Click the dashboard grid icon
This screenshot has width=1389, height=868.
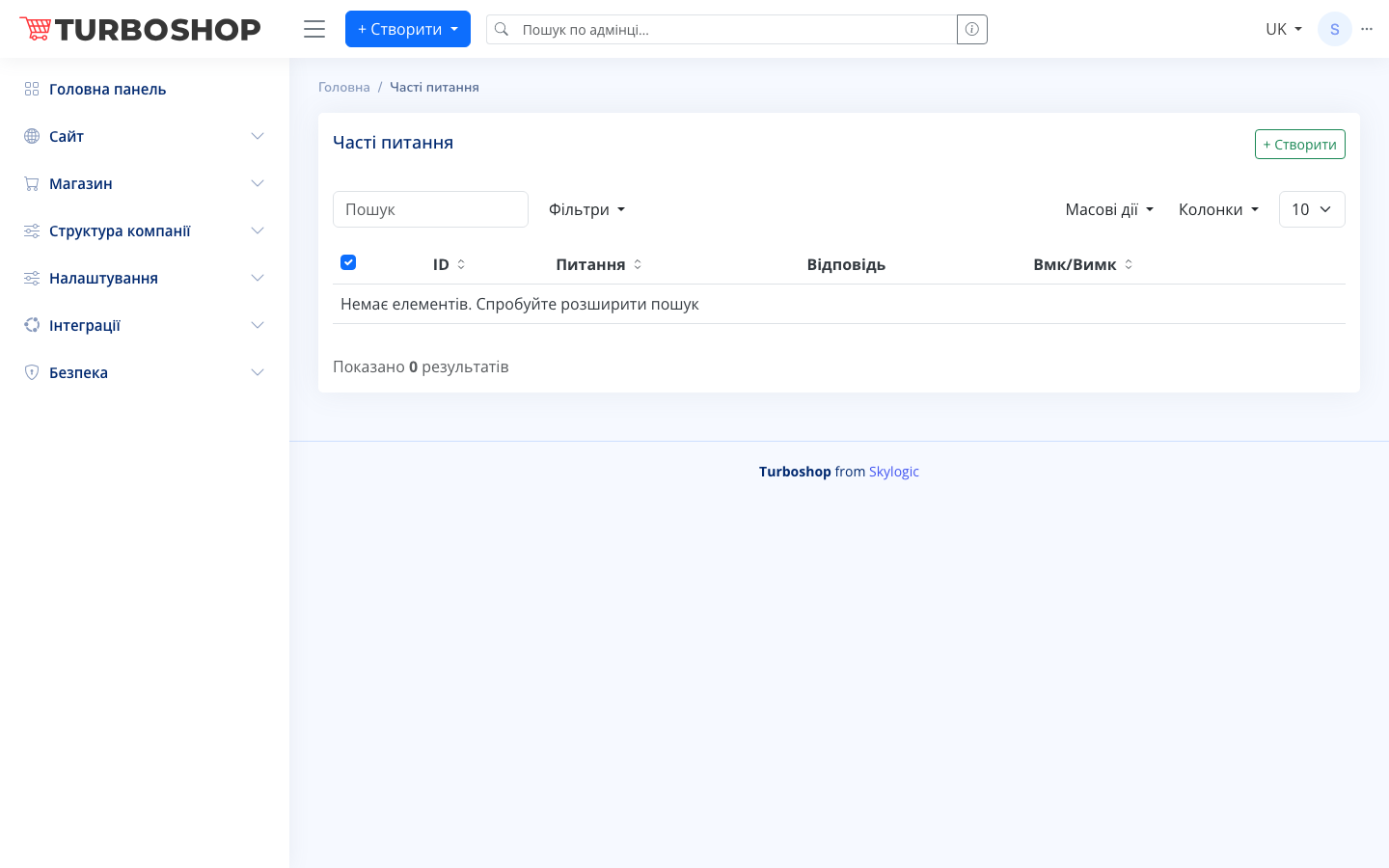click(x=32, y=89)
